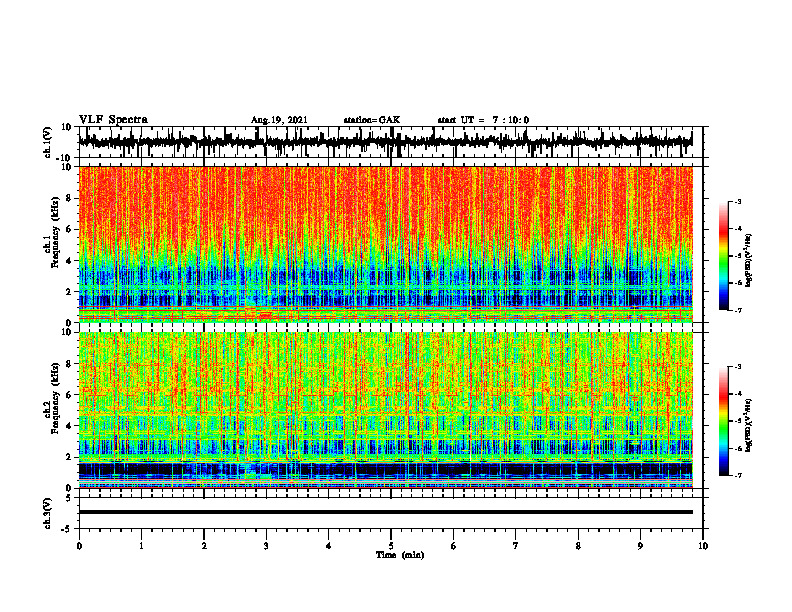Click the '-3' tick on ch.1 colorbar
Screen dimensions: 792x612
738,201
